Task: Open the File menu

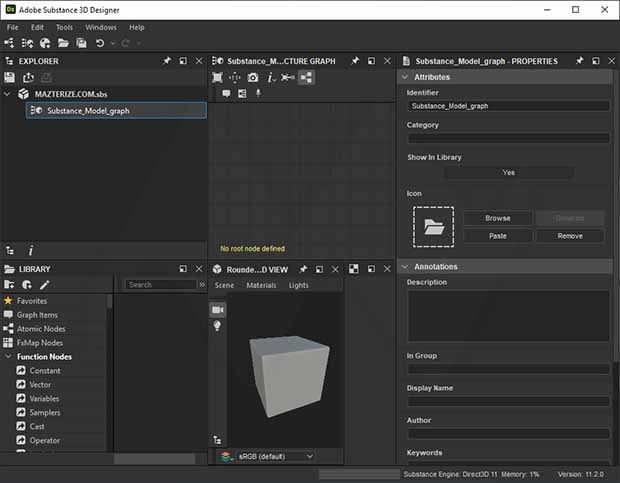Action: (x=13, y=27)
